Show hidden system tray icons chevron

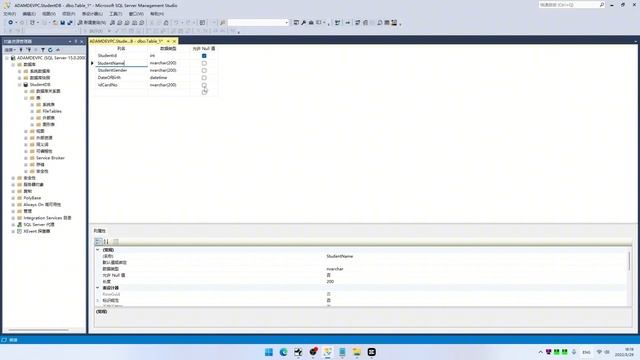[x=540, y=352]
